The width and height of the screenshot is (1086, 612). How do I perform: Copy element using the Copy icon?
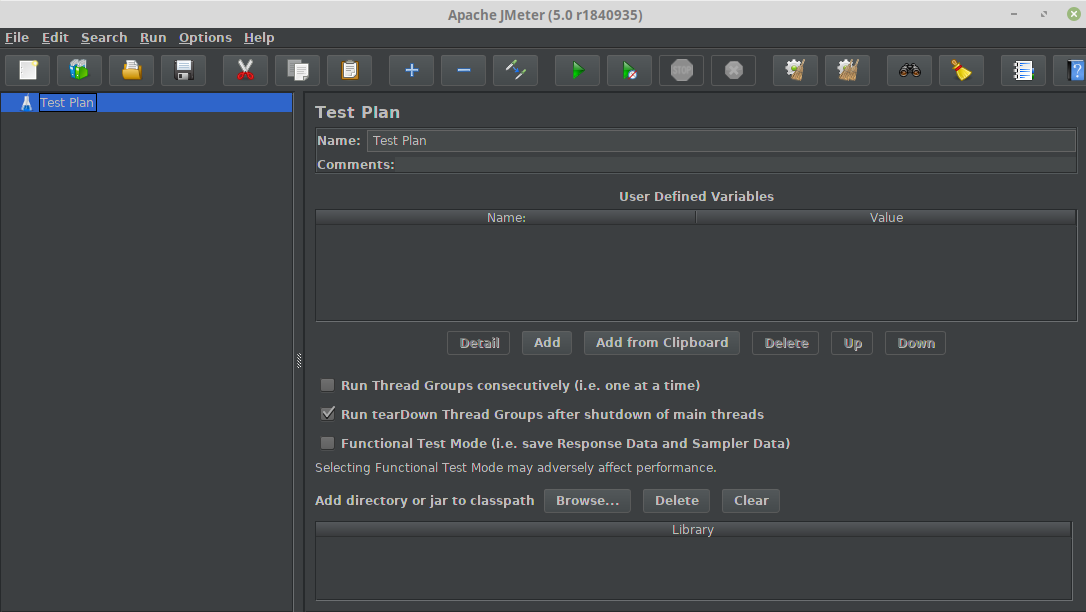(x=297, y=71)
